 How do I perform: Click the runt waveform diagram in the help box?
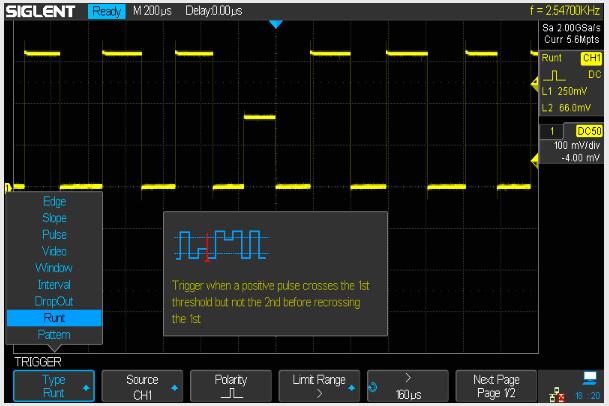[217, 244]
